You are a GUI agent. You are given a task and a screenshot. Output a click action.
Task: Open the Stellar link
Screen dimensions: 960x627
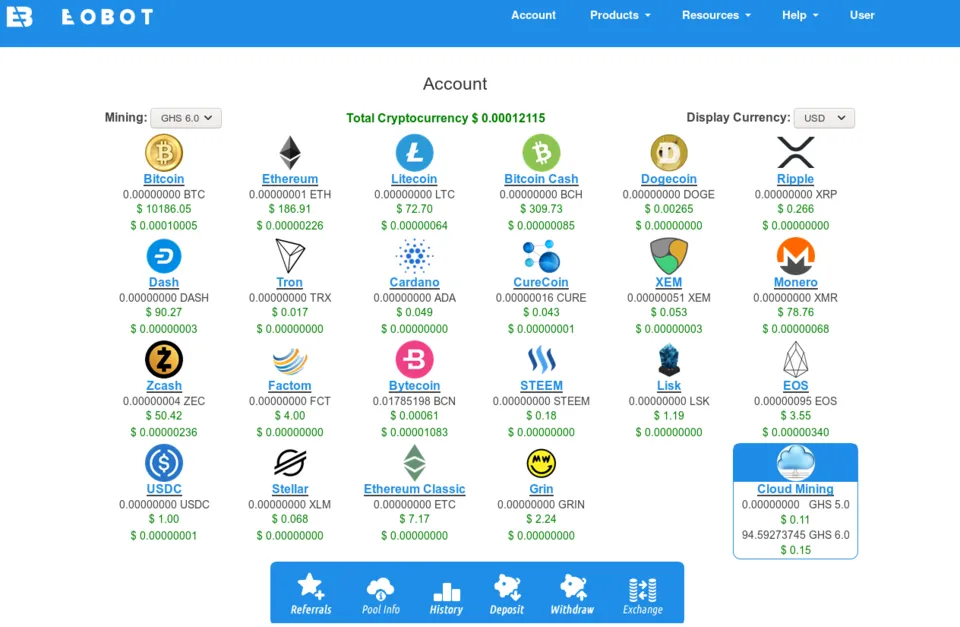[x=290, y=489]
